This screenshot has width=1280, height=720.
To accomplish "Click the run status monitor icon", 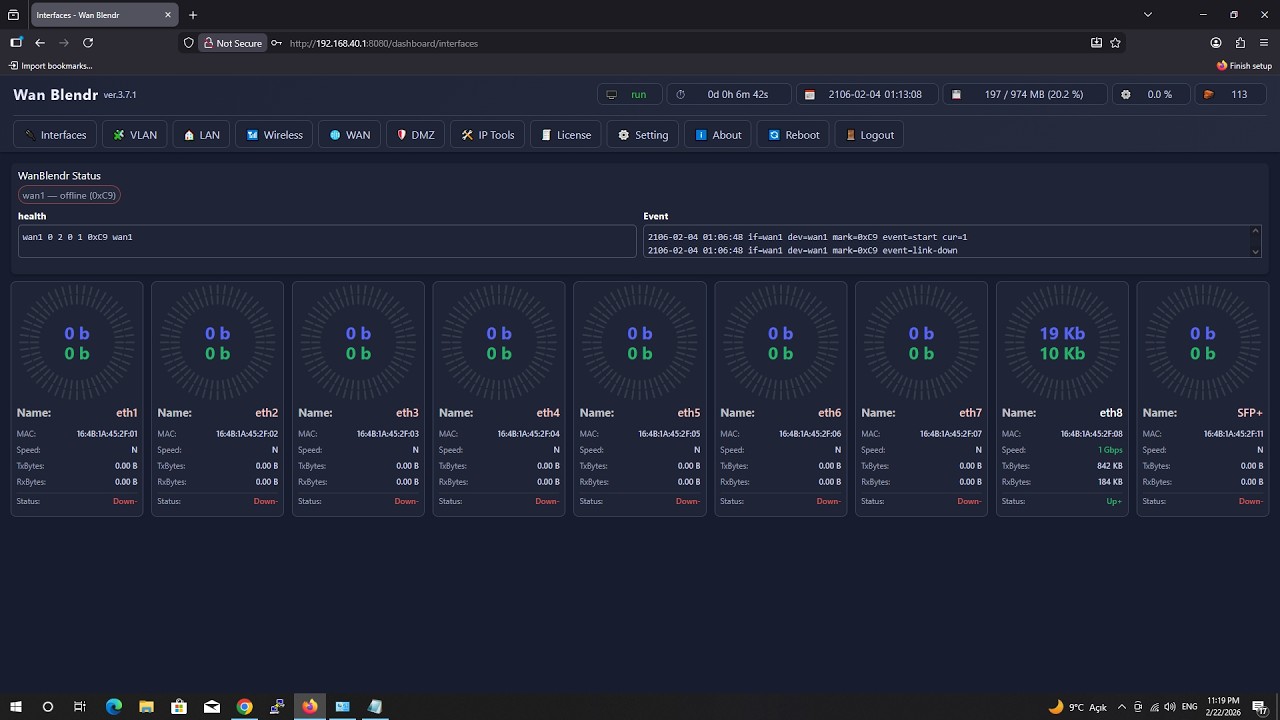I will [612, 94].
